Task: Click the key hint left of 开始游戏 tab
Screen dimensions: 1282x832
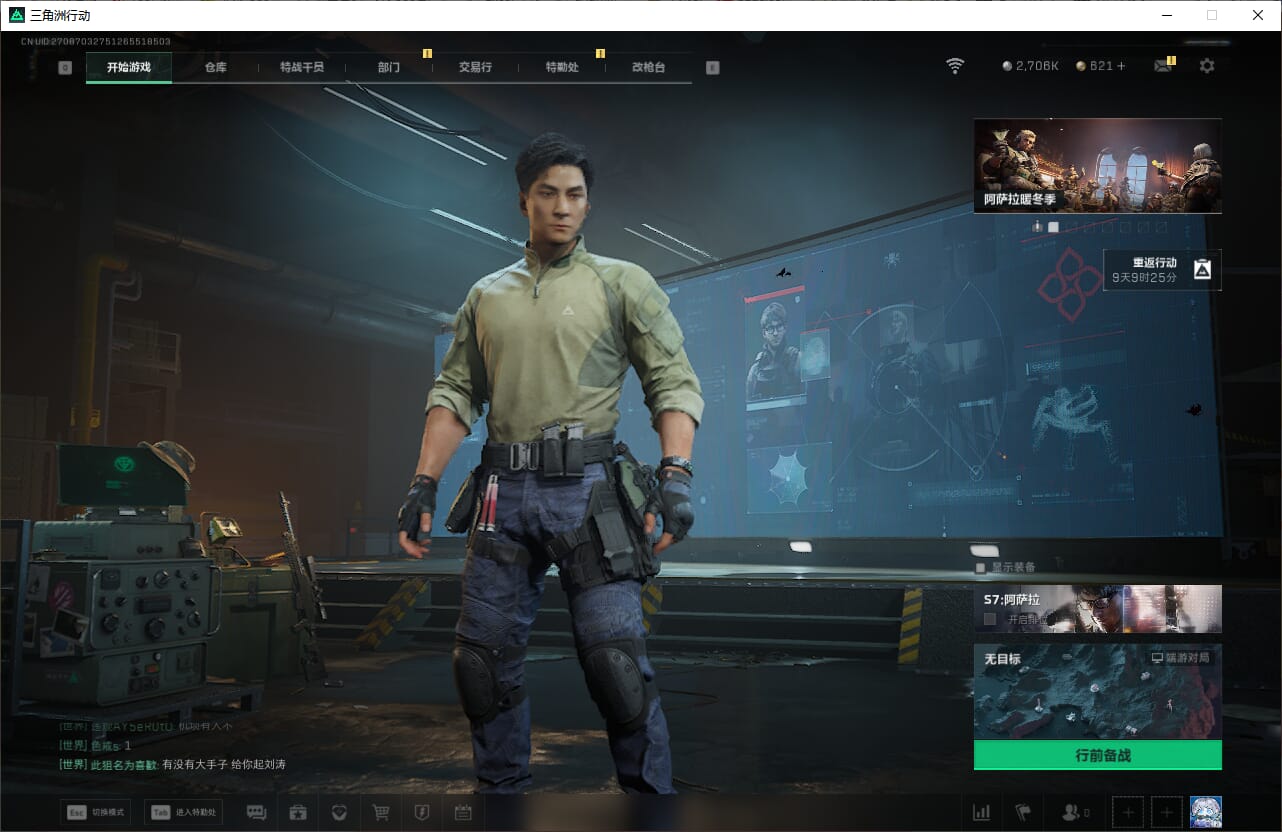Action: pos(65,68)
